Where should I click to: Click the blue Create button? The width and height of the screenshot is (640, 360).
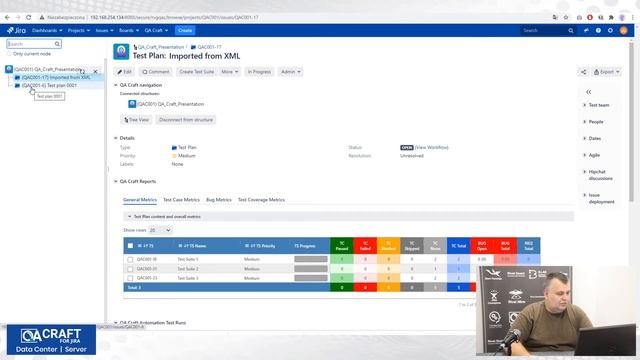point(185,31)
